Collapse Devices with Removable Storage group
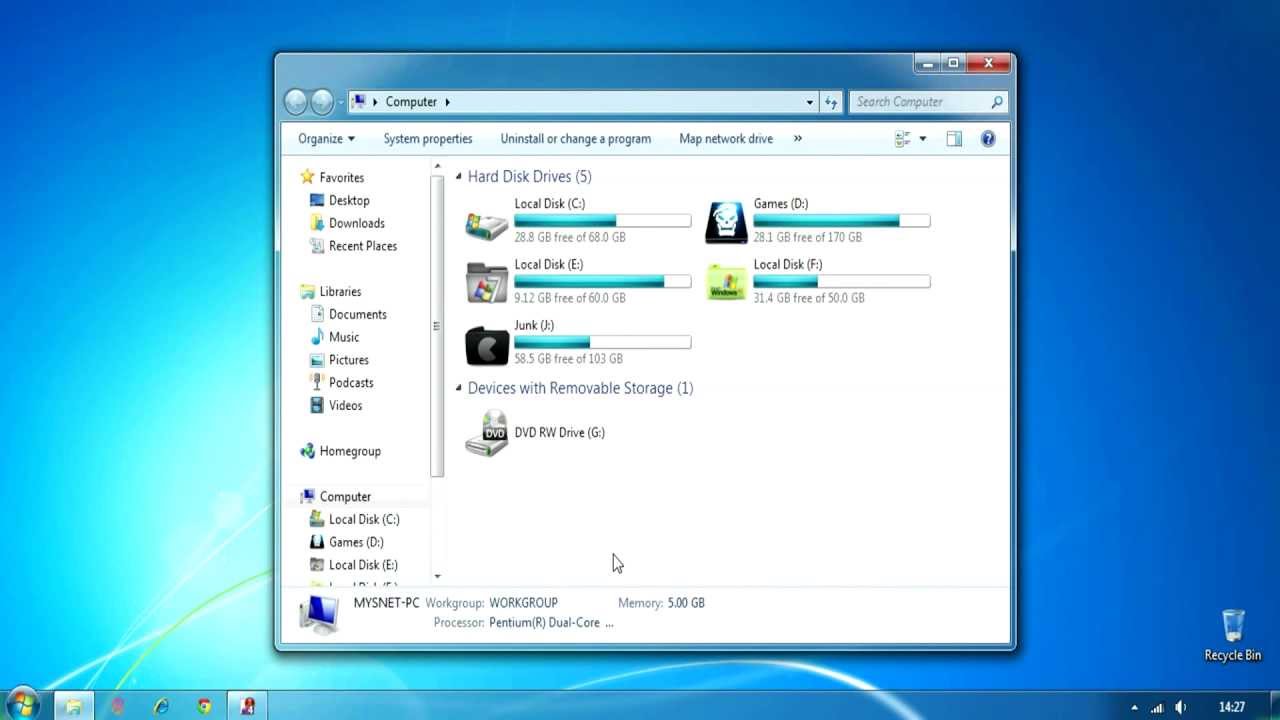The height and width of the screenshot is (720, 1280). tap(459, 388)
